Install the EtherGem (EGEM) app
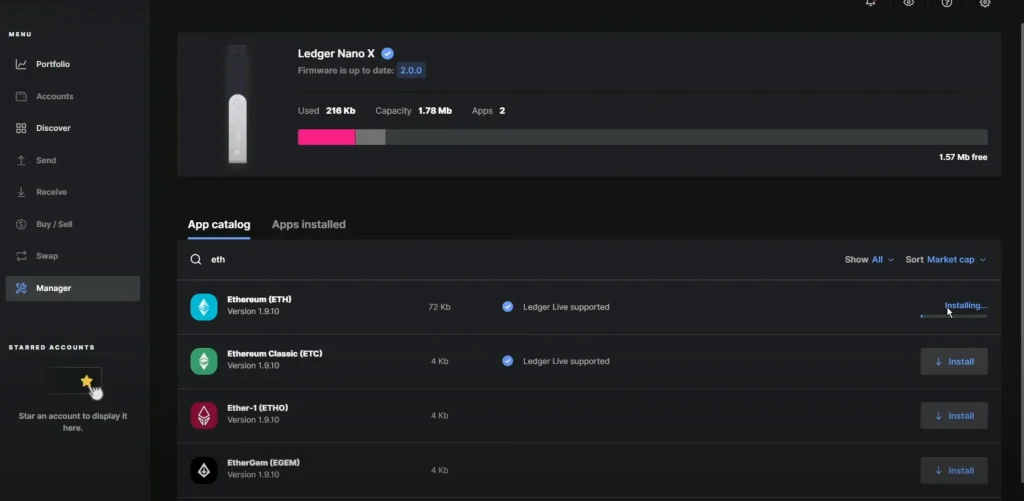 953,470
